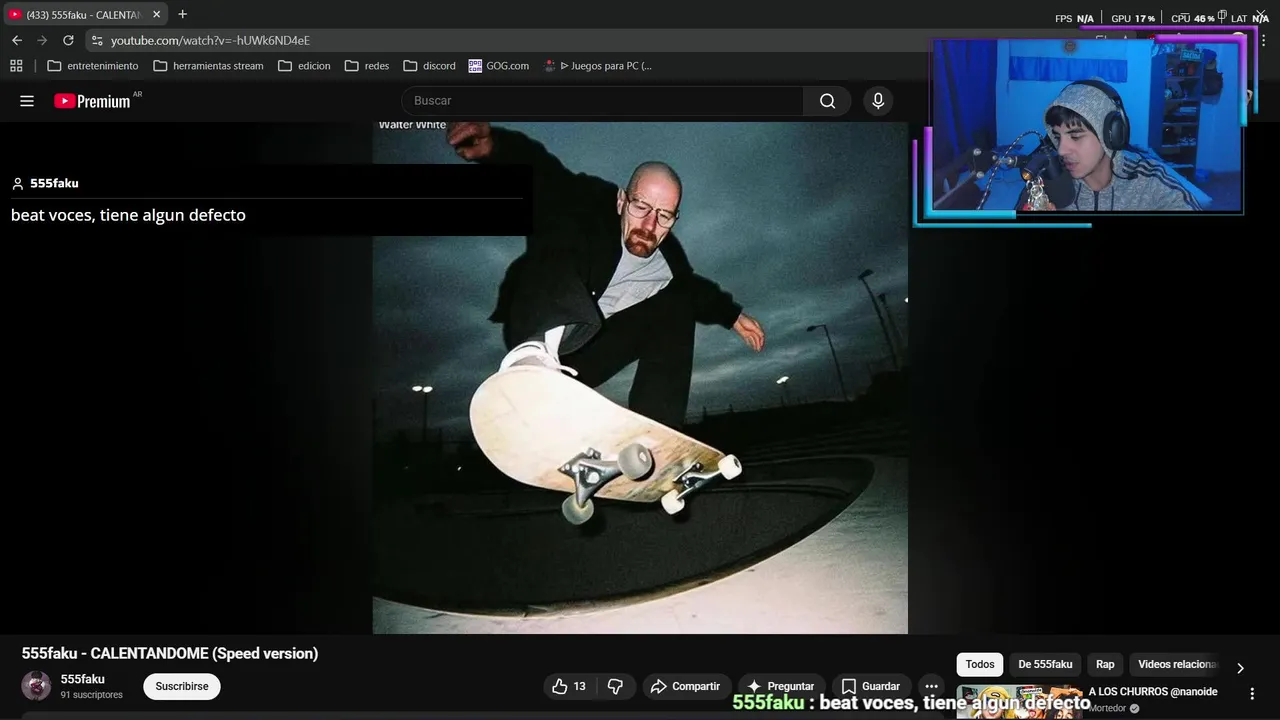Open redes bookmark folder
The width and height of the screenshot is (1280, 720).
pyautogui.click(x=367, y=66)
